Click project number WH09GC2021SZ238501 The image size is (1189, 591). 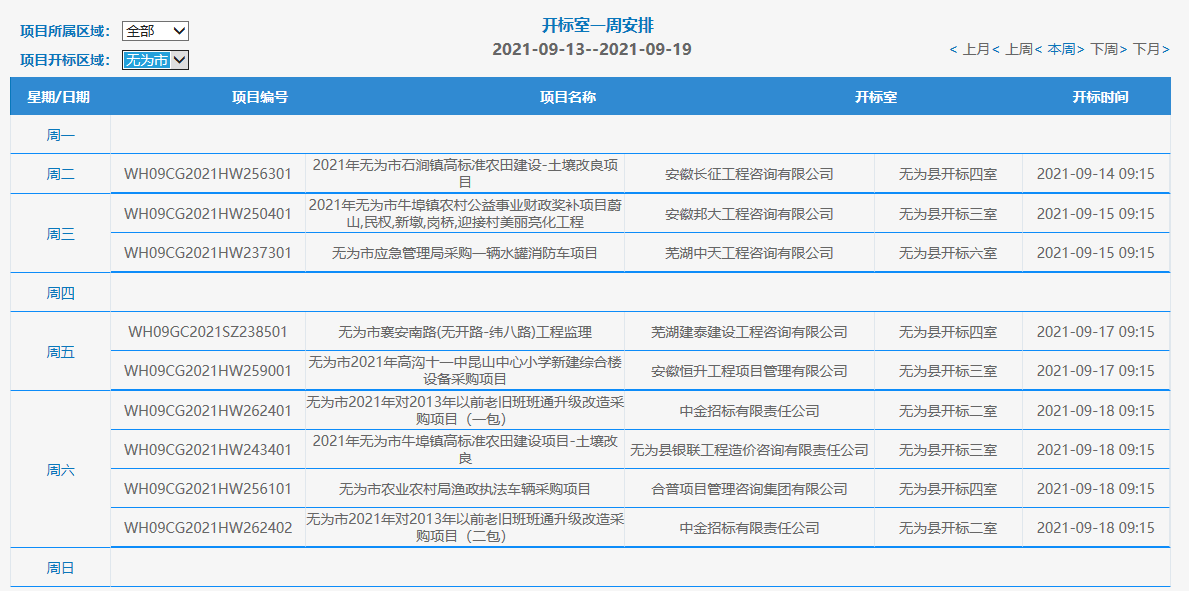208,332
